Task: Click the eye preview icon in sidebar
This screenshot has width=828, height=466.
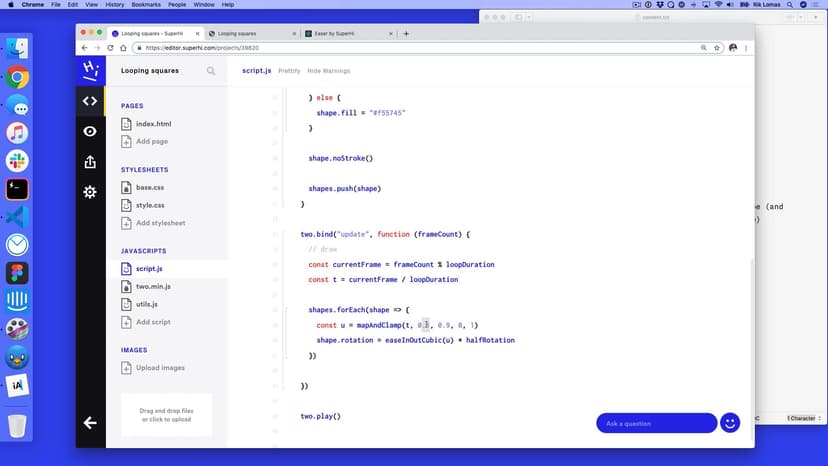Action: [90, 131]
